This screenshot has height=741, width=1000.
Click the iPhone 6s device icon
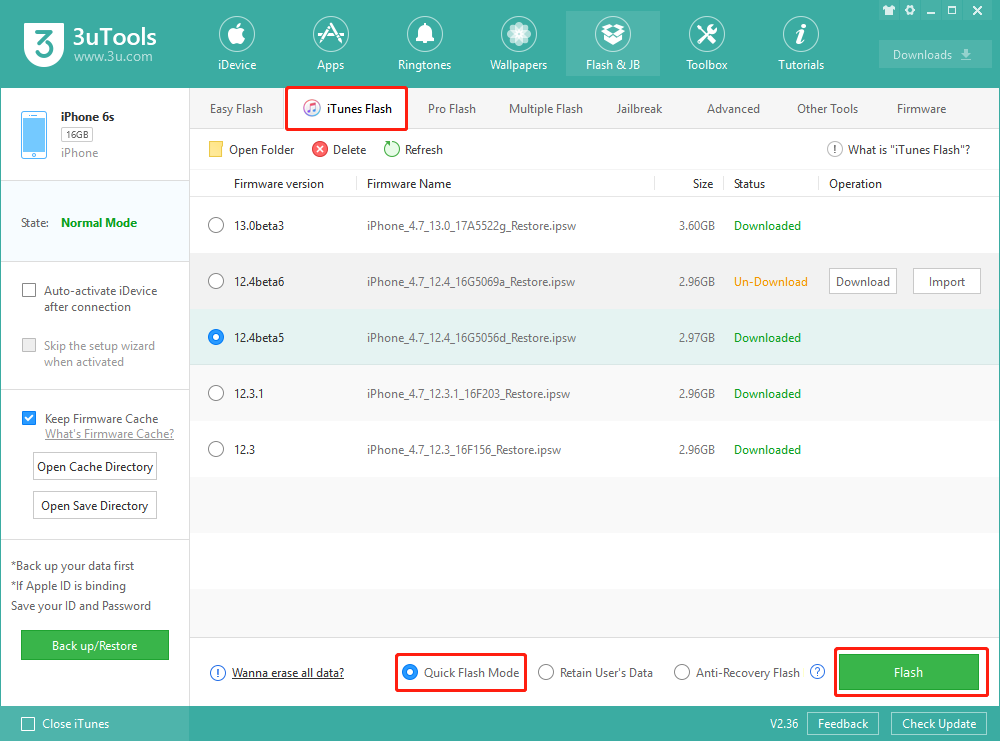(x=34, y=135)
